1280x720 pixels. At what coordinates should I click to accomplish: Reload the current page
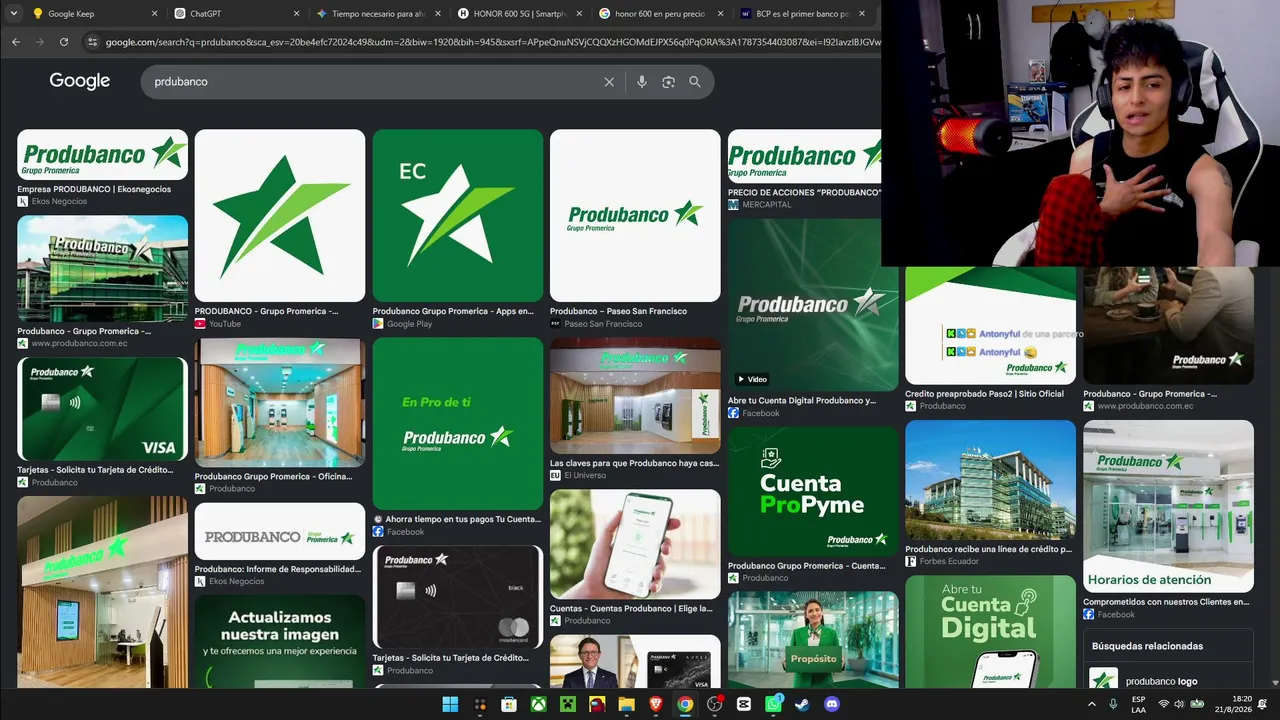click(64, 42)
